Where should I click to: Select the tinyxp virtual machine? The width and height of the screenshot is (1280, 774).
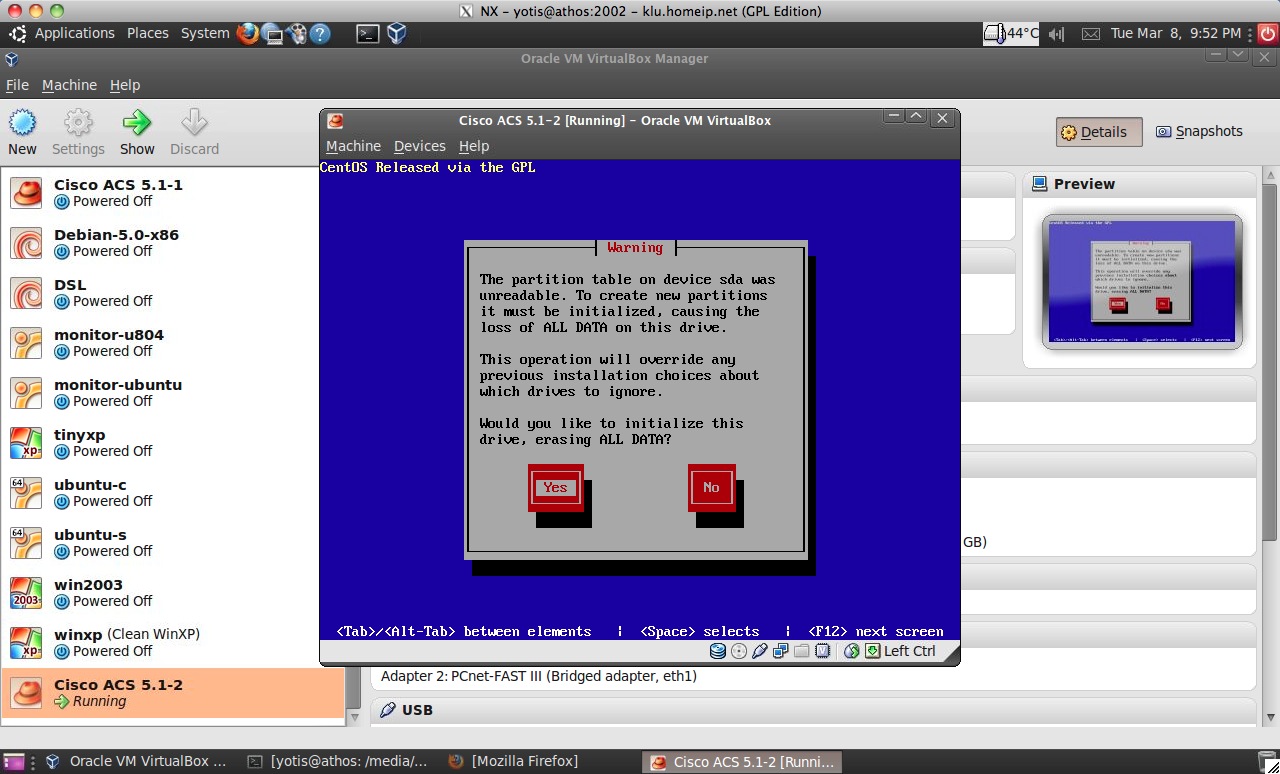pyautogui.click(x=173, y=443)
